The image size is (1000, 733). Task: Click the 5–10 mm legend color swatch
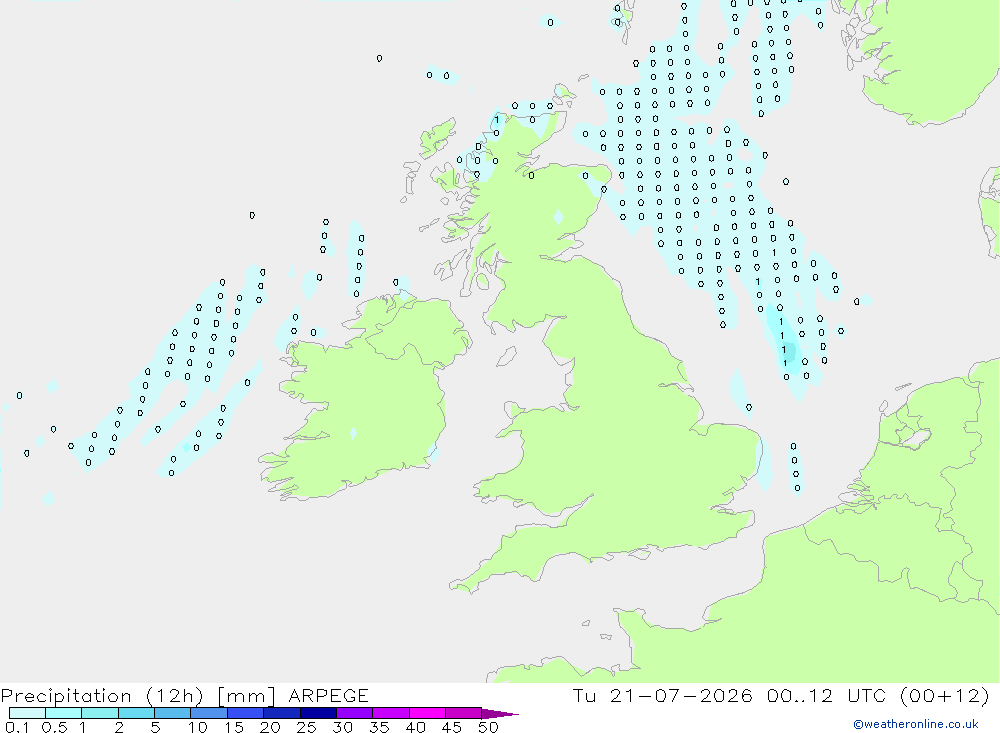coord(173,713)
